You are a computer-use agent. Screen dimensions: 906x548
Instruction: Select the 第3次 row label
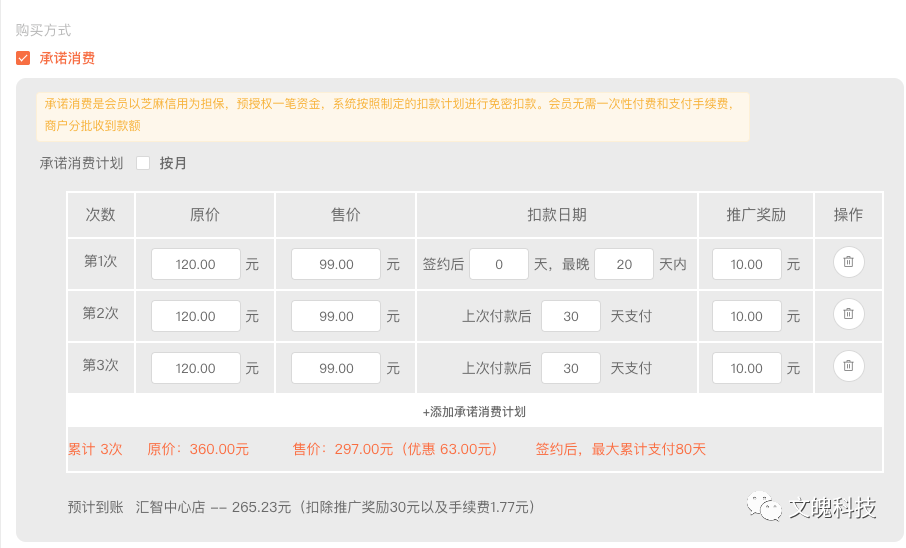(x=101, y=365)
